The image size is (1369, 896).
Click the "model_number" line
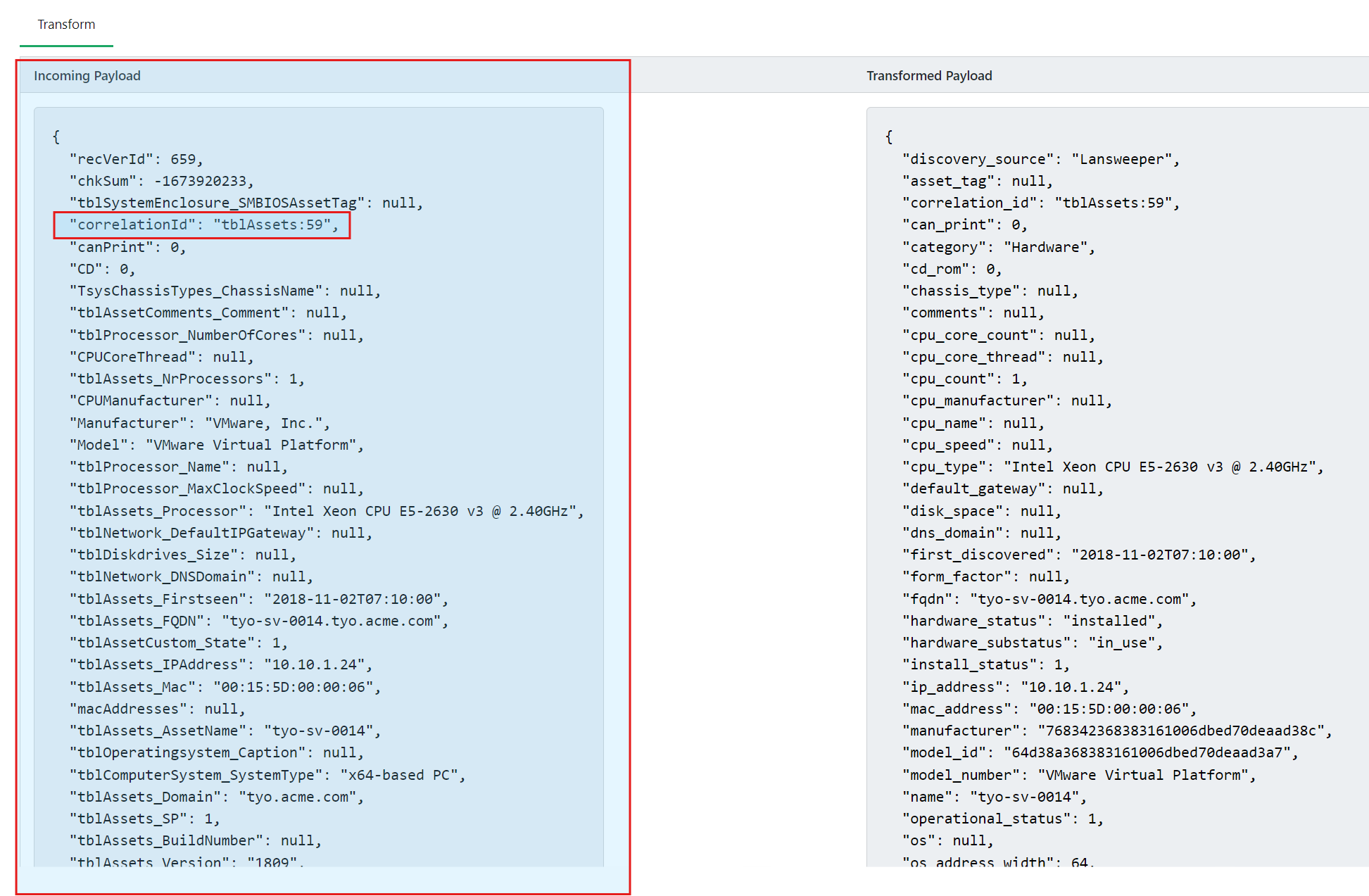[x=1079, y=775]
